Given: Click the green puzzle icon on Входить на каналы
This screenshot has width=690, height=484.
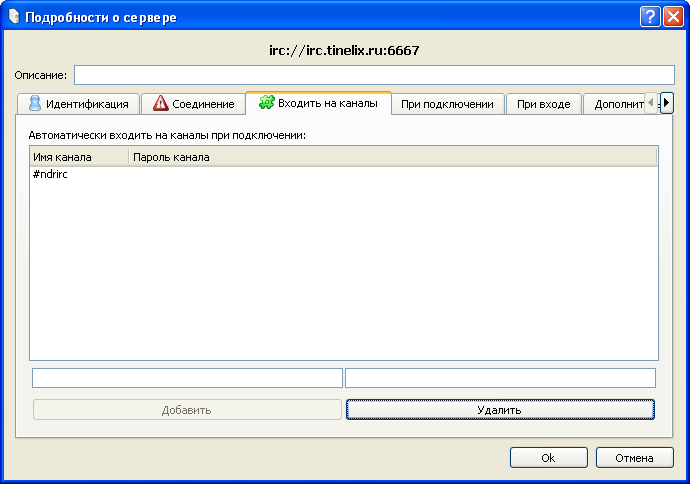Looking at the screenshot, I should [x=266, y=102].
